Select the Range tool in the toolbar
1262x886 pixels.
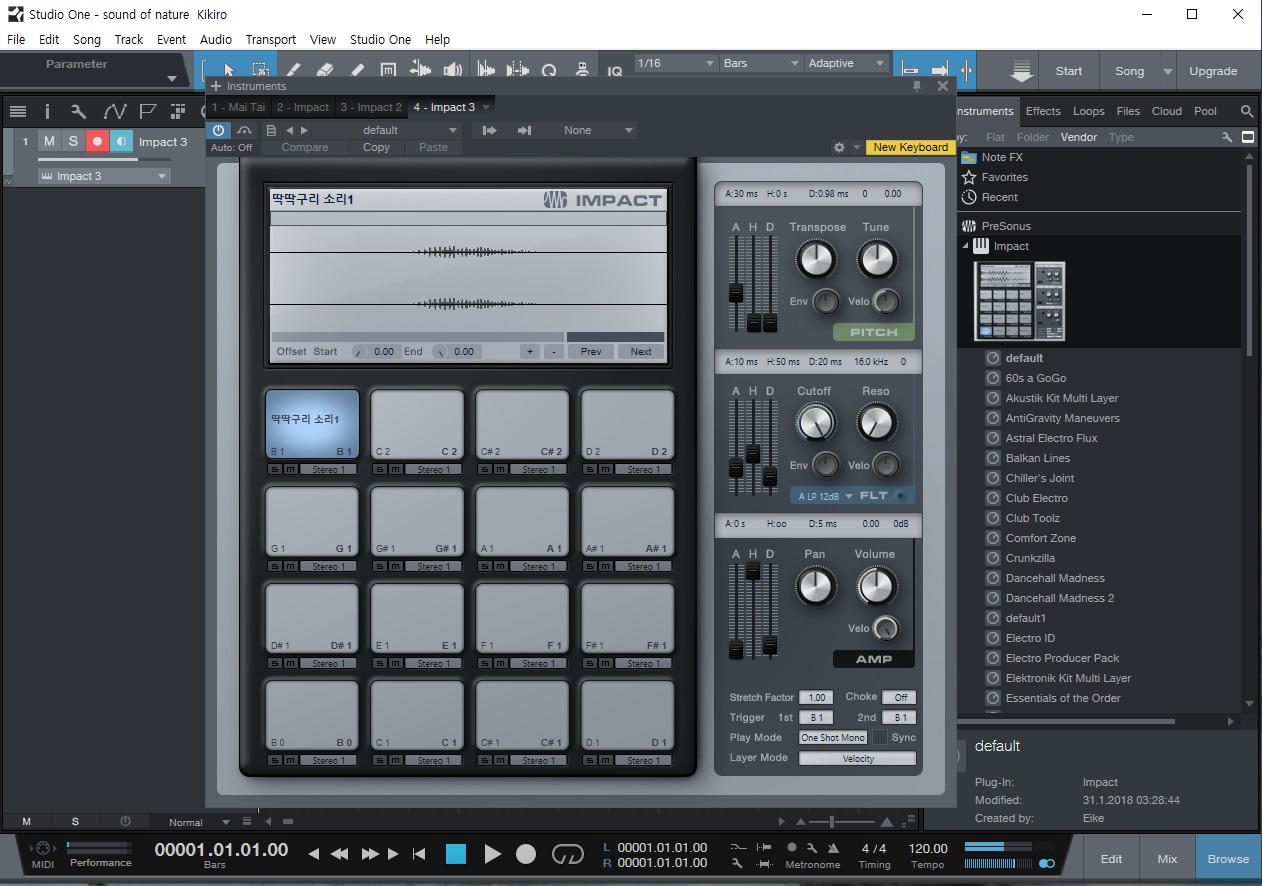[x=260, y=71]
